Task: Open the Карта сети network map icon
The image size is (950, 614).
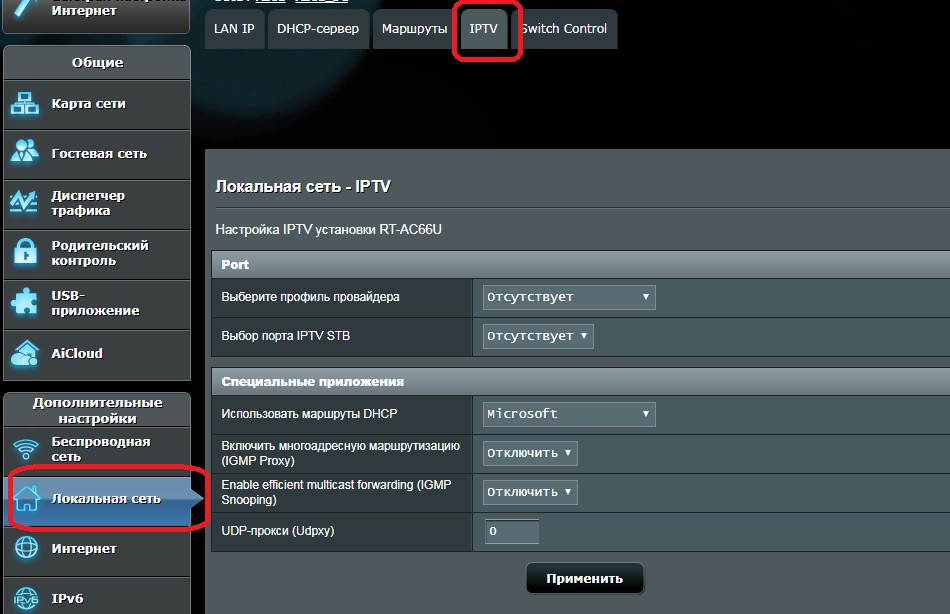Action: pos(25,104)
